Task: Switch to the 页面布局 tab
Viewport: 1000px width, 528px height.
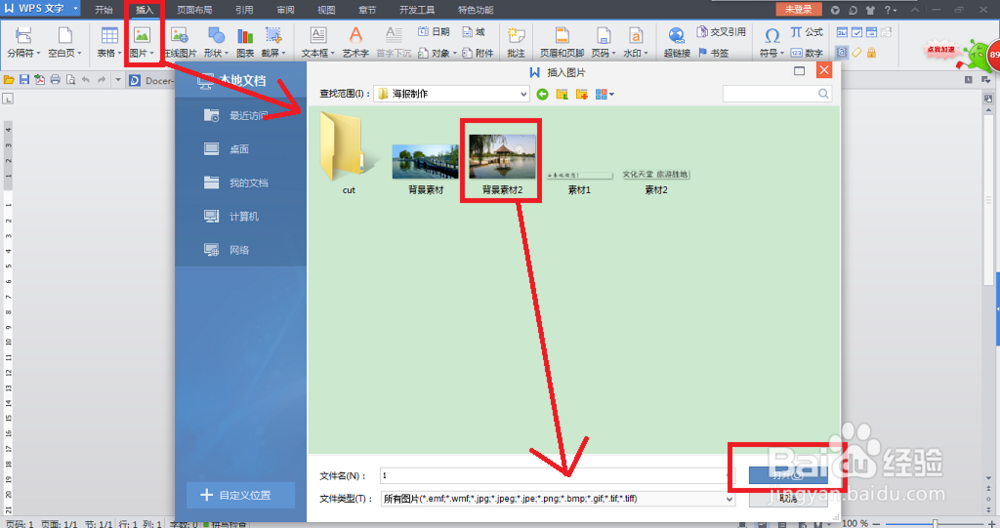Action: tap(195, 10)
